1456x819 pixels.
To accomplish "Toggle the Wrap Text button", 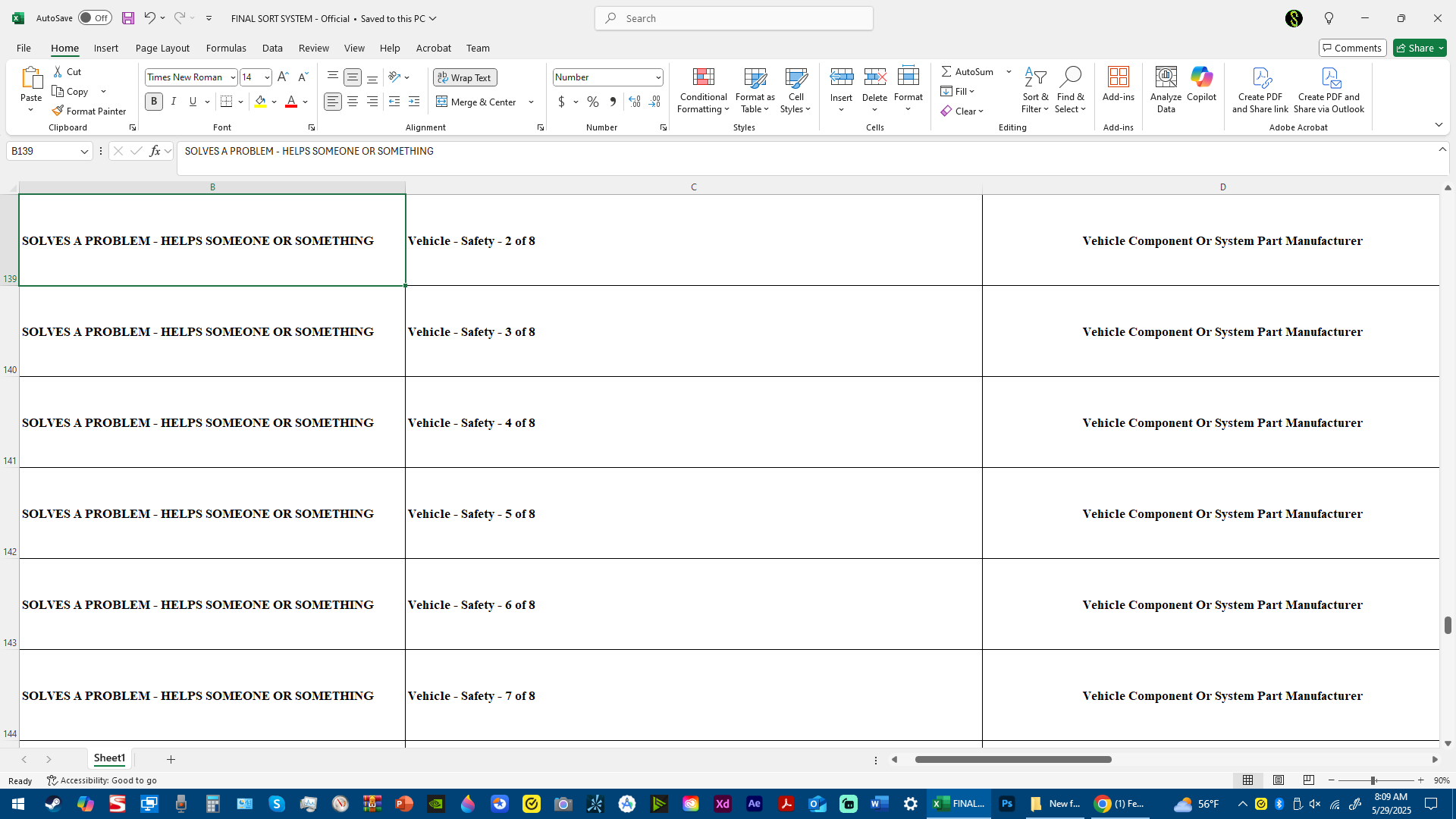I will [x=465, y=77].
